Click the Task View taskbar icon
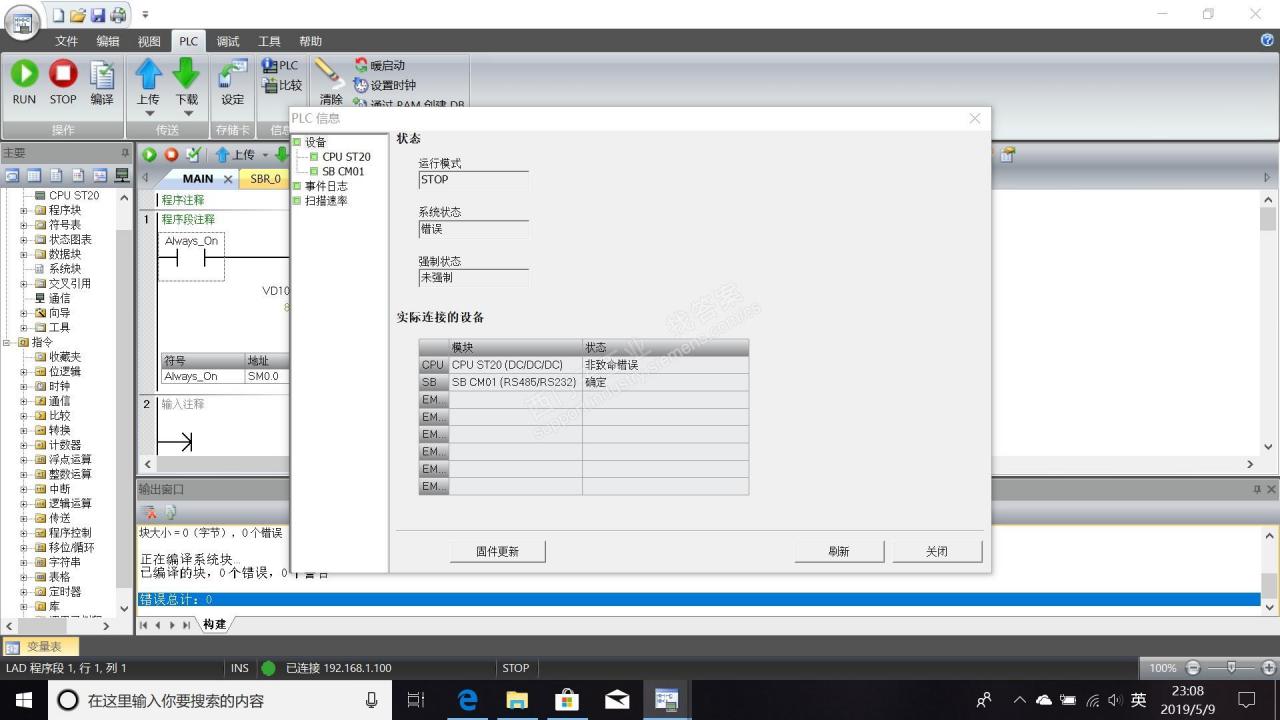The height and width of the screenshot is (720, 1280). (x=416, y=700)
